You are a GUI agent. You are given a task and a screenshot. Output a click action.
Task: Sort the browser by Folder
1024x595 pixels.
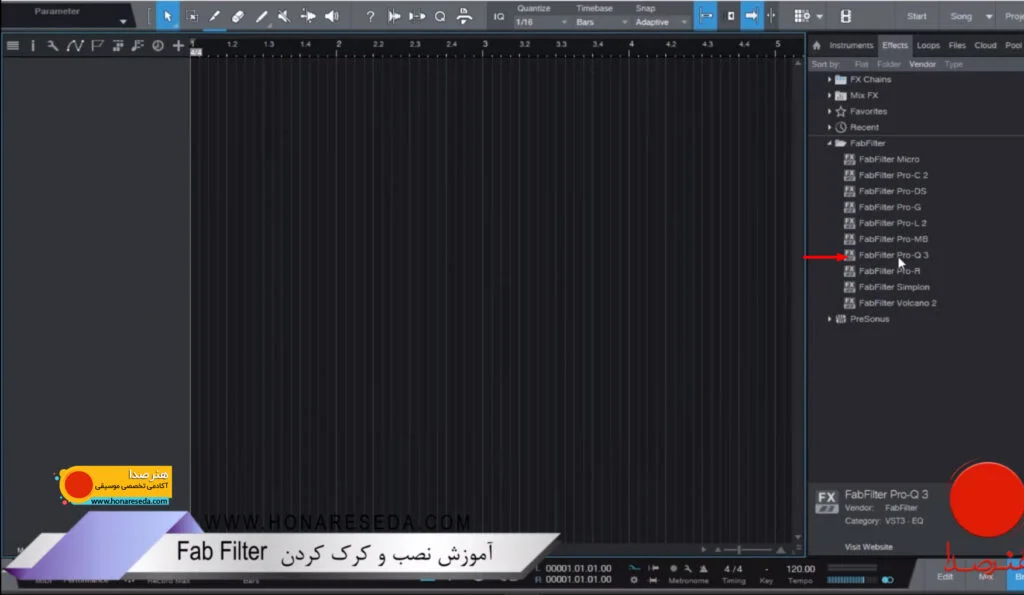[x=889, y=64]
